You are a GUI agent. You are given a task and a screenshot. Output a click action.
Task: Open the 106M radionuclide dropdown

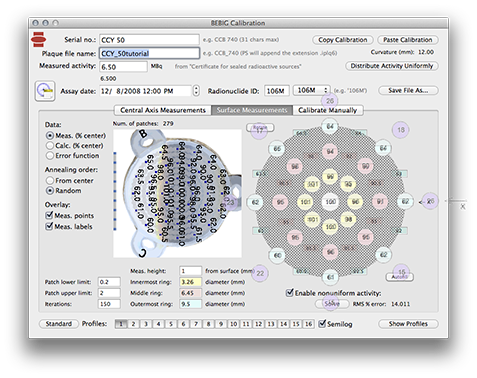coord(312,90)
